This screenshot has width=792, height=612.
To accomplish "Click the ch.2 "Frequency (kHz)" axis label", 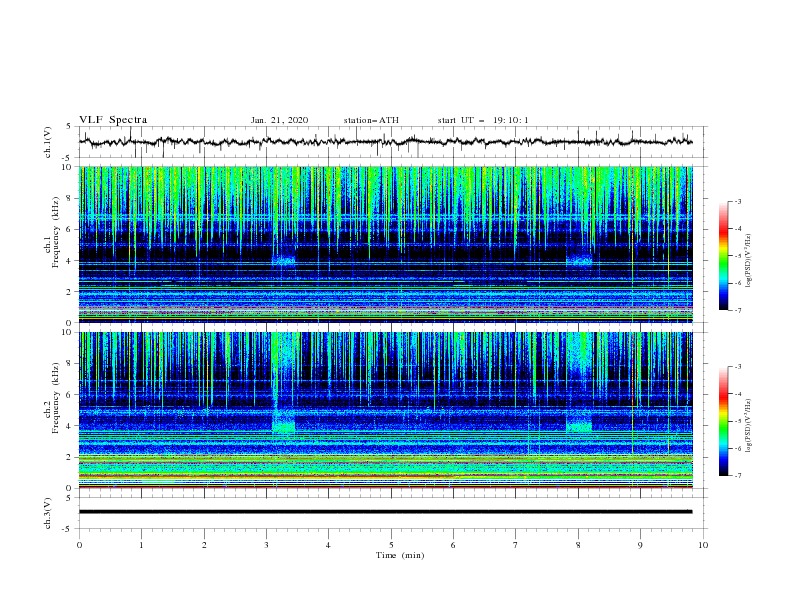I will 56,398.
